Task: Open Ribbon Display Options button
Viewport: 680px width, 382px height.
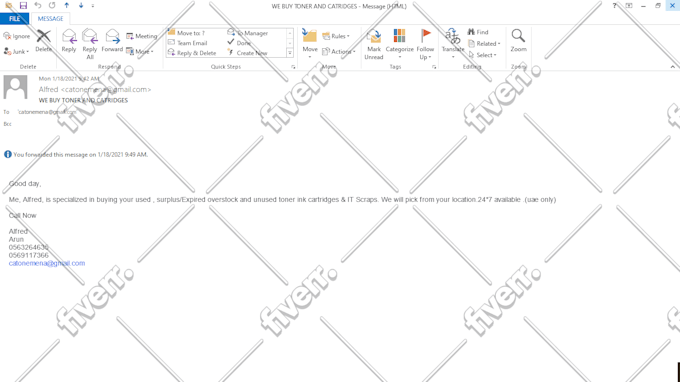Action: 629,6
